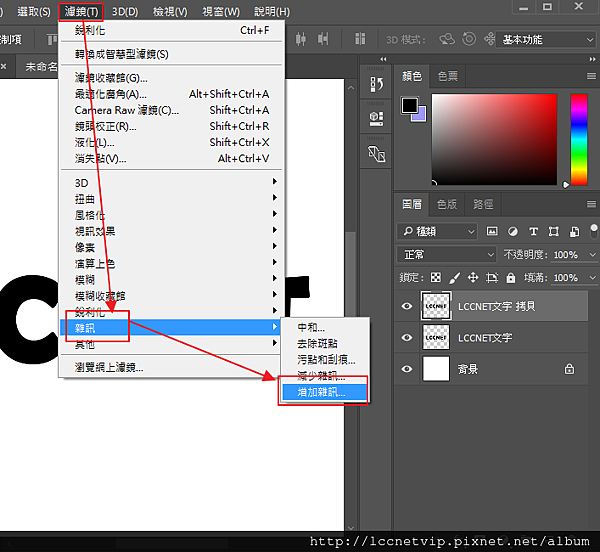Hide the 背景 layer
The height and width of the screenshot is (552, 600).
407,369
